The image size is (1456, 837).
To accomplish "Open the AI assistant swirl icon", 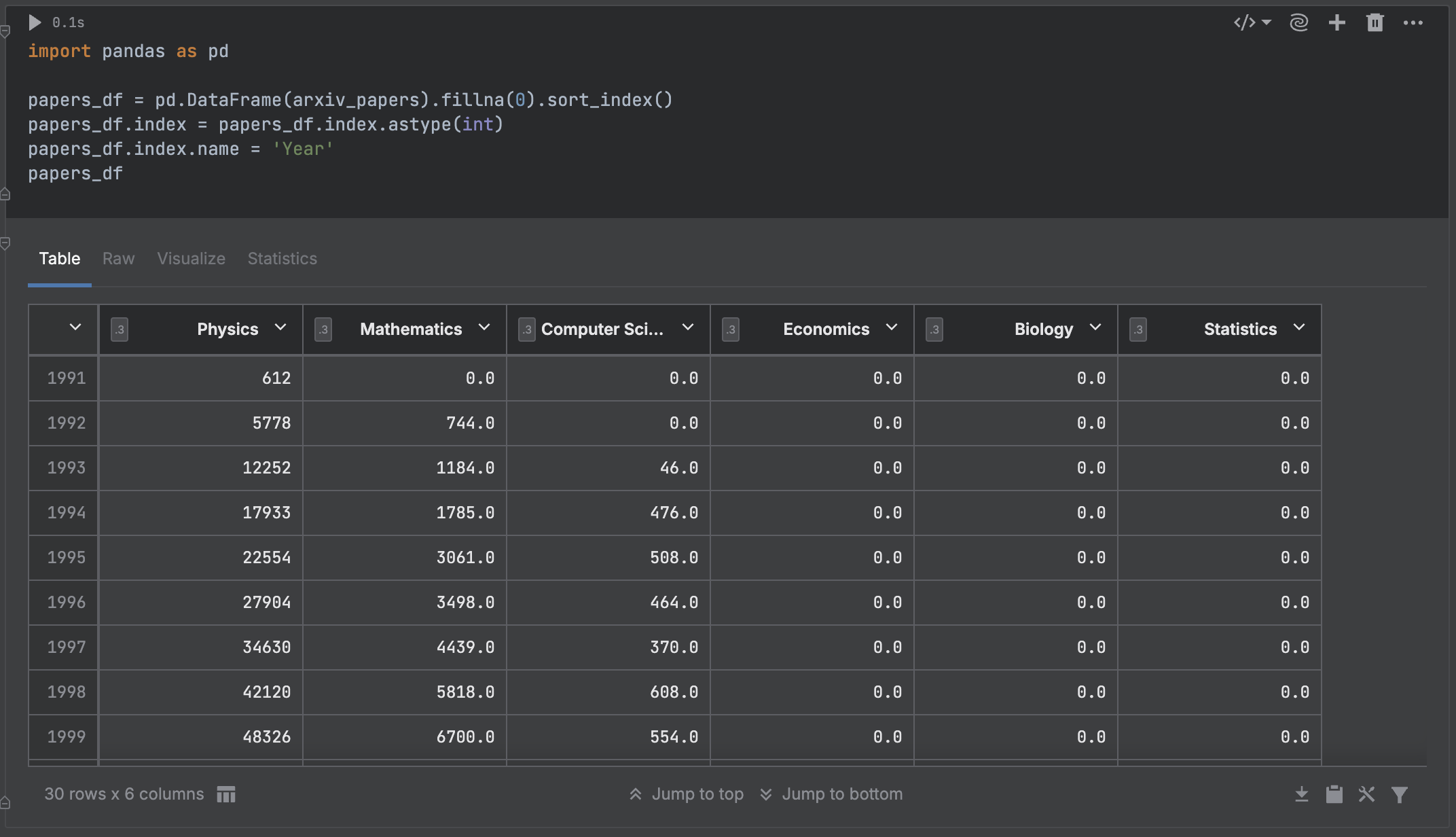I will point(1298,22).
